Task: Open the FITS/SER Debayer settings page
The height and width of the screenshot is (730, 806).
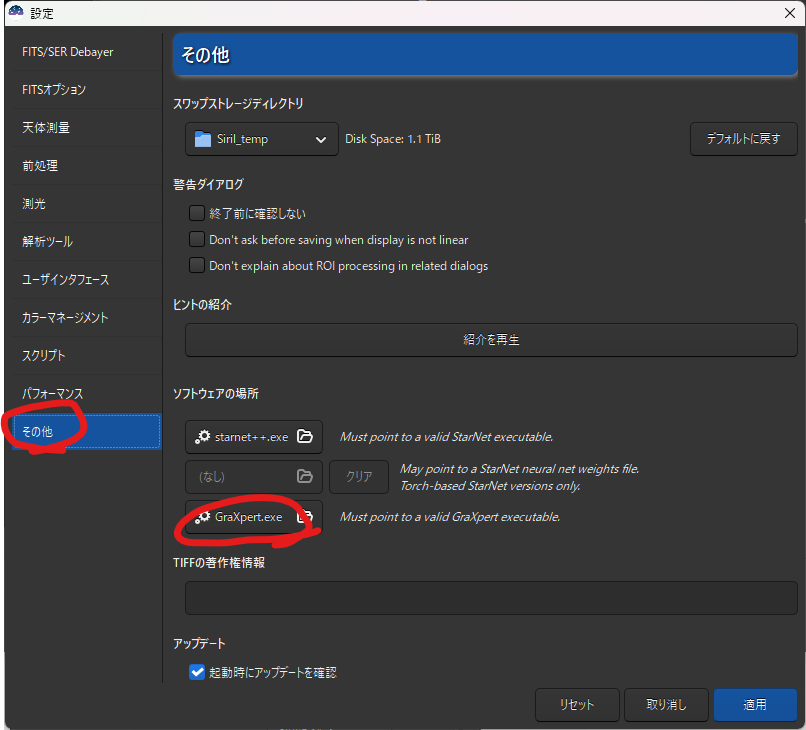Action: coord(68,51)
